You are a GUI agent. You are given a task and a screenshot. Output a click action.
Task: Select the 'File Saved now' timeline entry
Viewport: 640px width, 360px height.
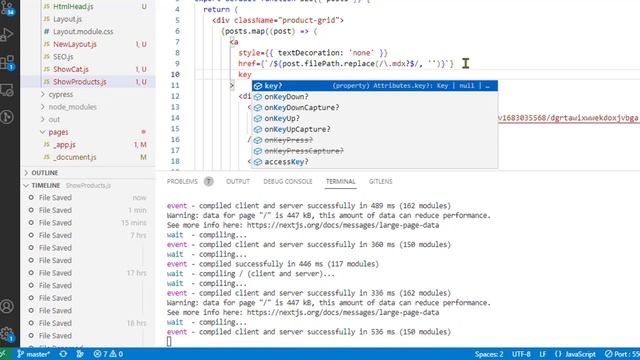coord(88,198)
